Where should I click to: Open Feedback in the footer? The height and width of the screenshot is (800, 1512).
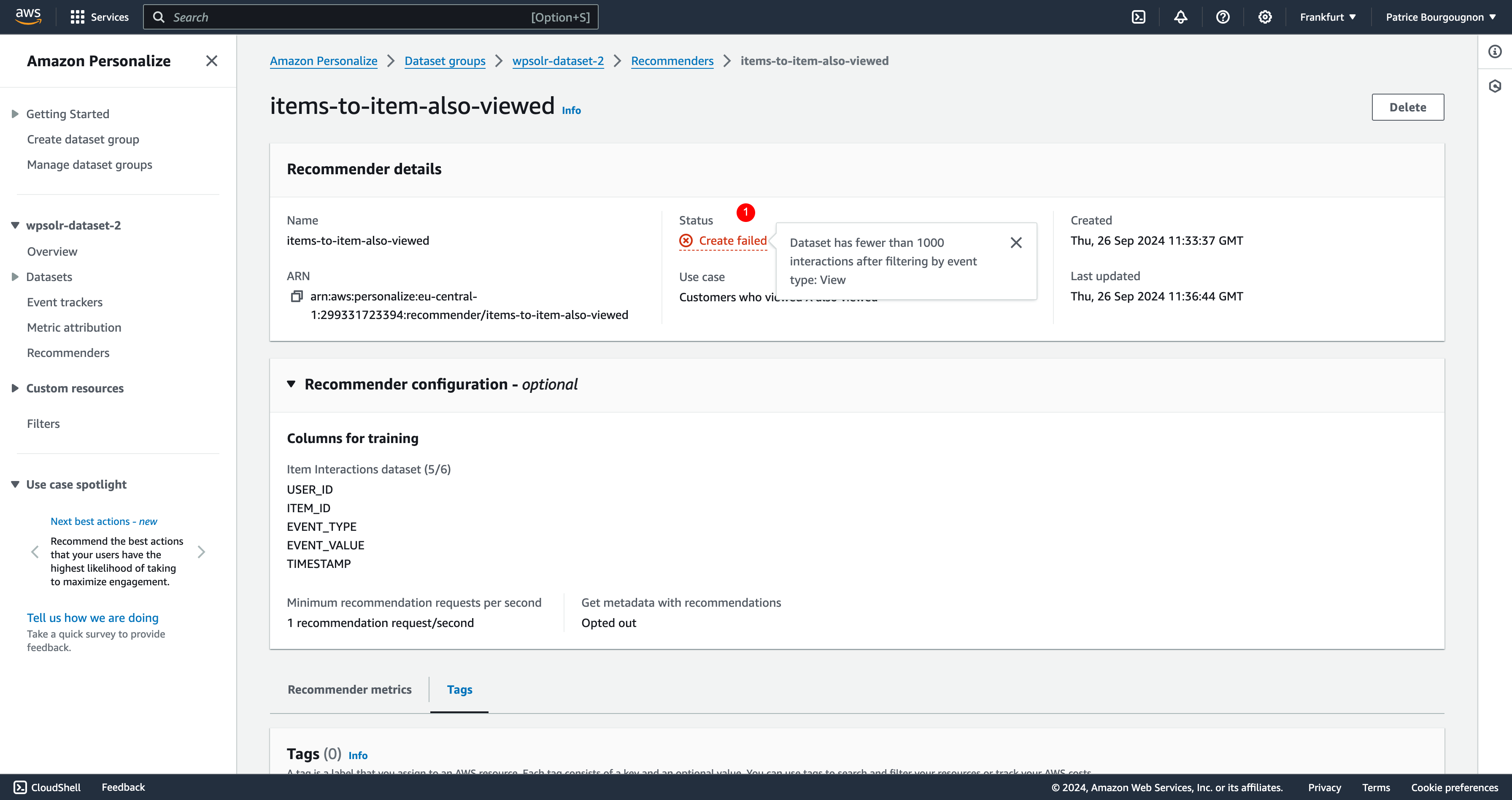click(123, 787)
